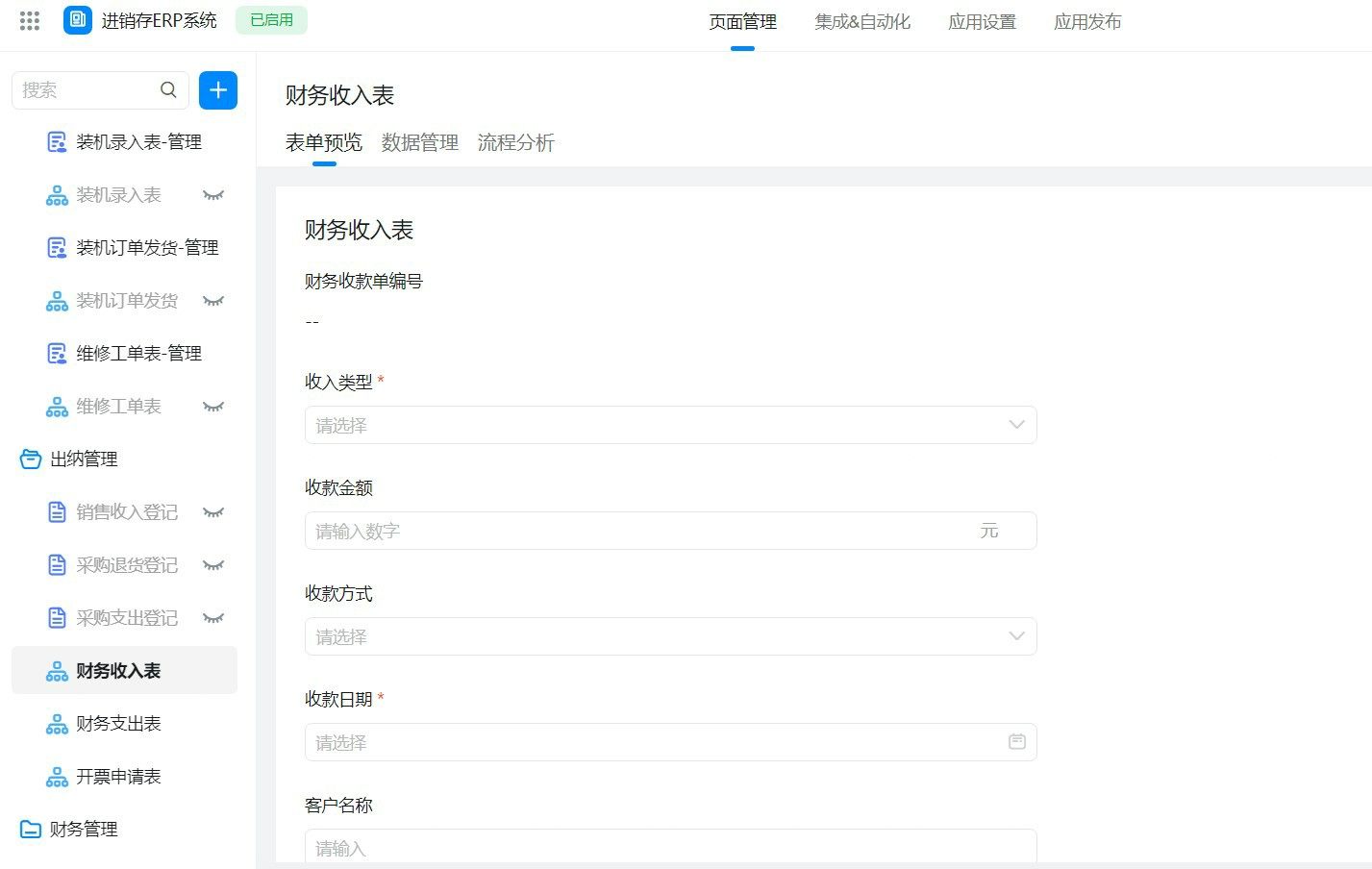Click the 进销存ERP系统 app logo icon
The width and height of the screenshot is (1372, 869).
tap(78, 20)
